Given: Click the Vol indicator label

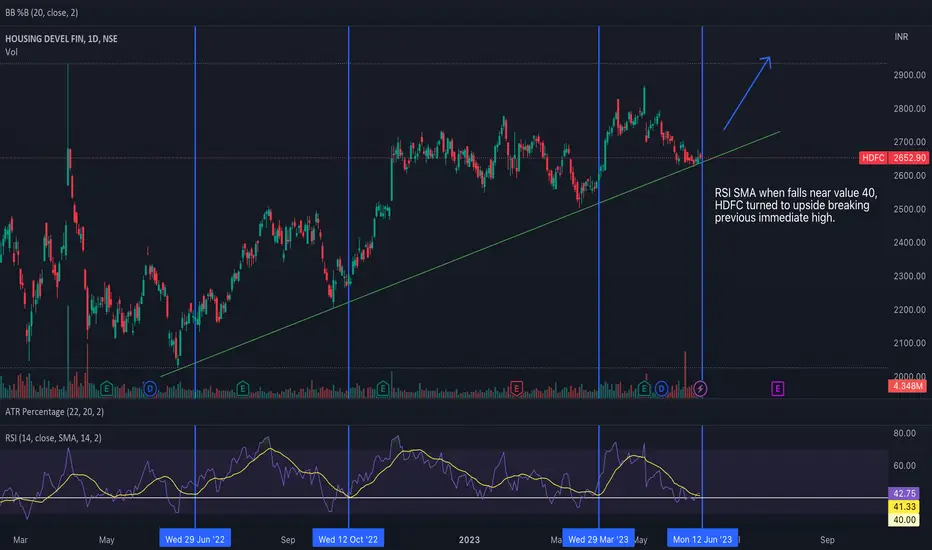Looking at the screenshot, I should (x=11, y=52).
